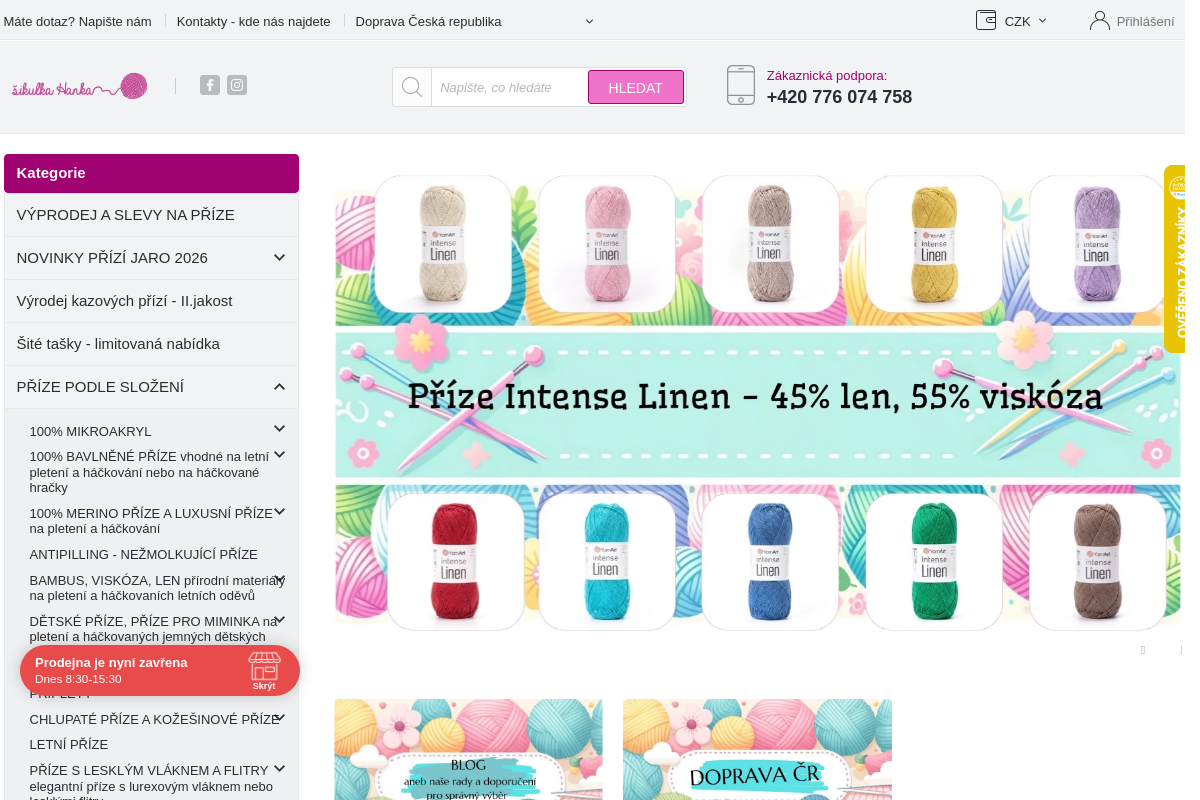The width and height of the screenshot is (1200, 800).
Task: Open the CZK currency dropdown
Action: tap(1026, 21)
